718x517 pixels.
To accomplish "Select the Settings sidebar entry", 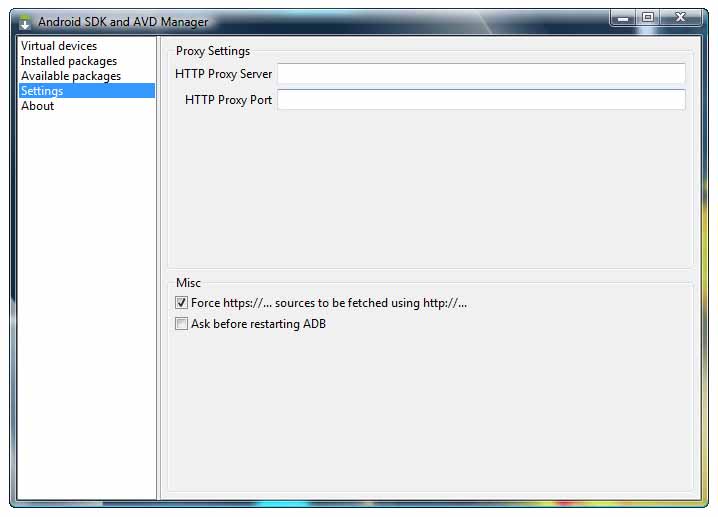I will coord(87,91).
